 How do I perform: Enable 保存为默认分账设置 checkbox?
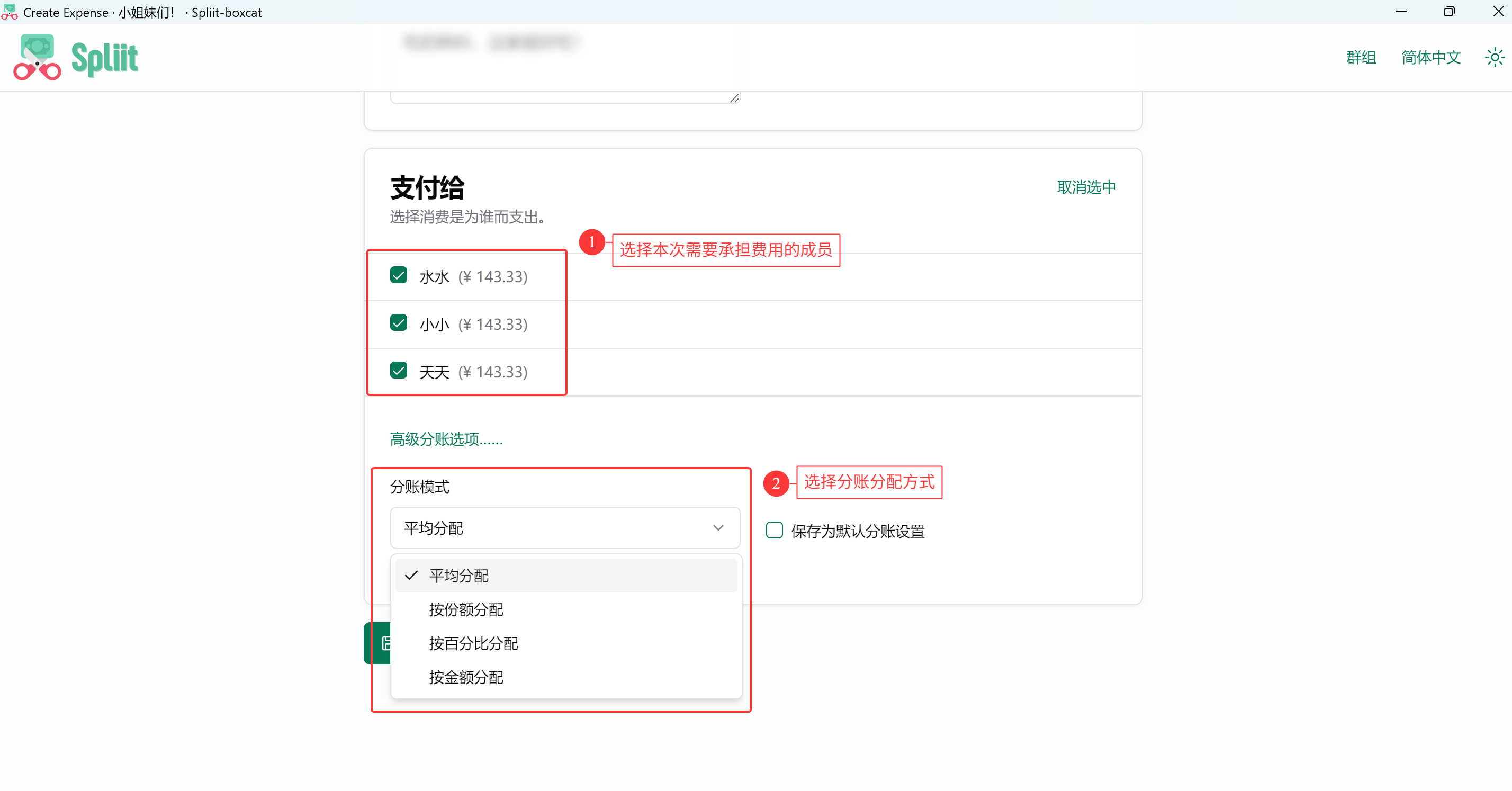(774, 530)
